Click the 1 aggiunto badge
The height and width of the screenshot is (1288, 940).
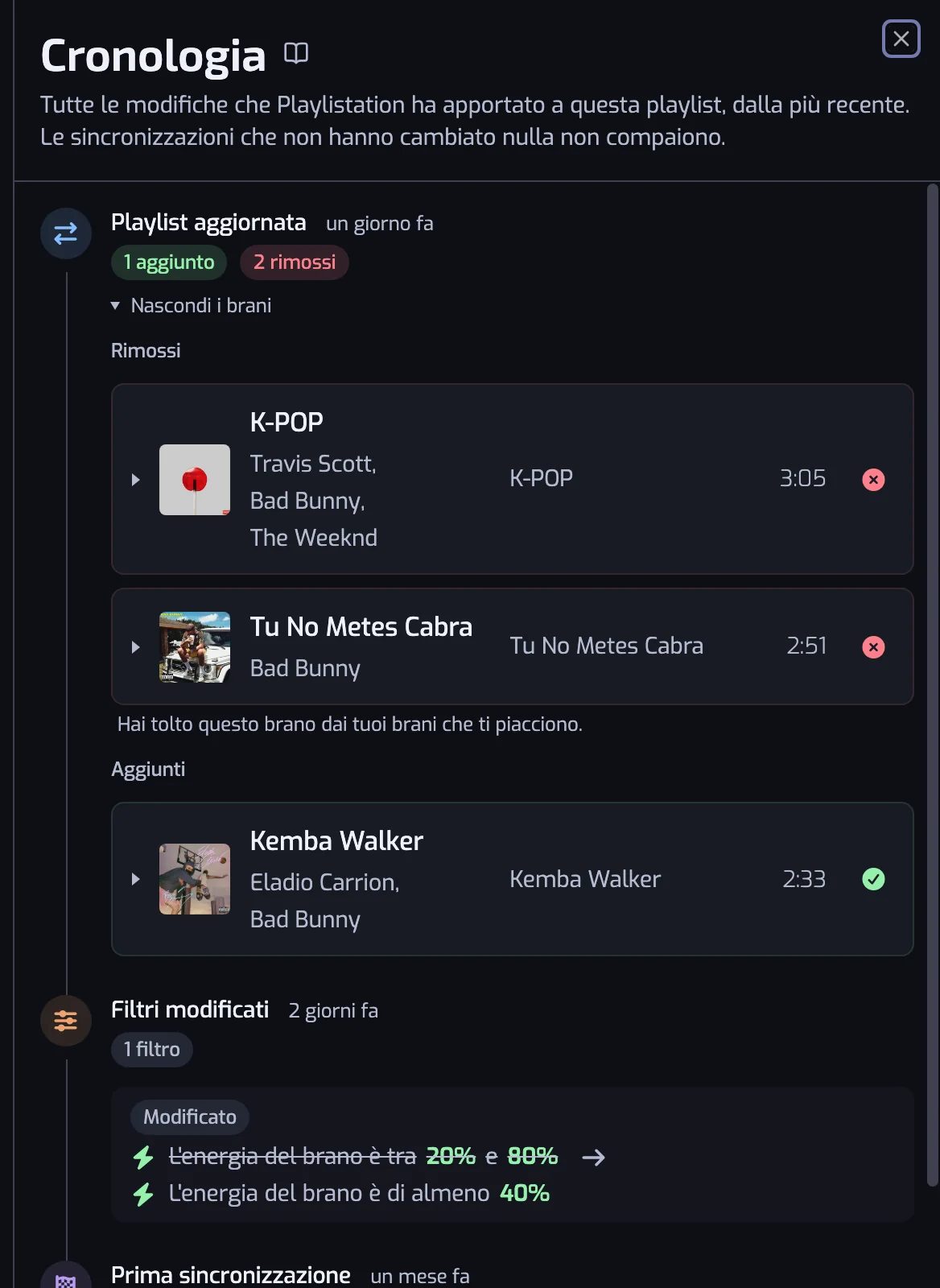(x=169, y=262)
